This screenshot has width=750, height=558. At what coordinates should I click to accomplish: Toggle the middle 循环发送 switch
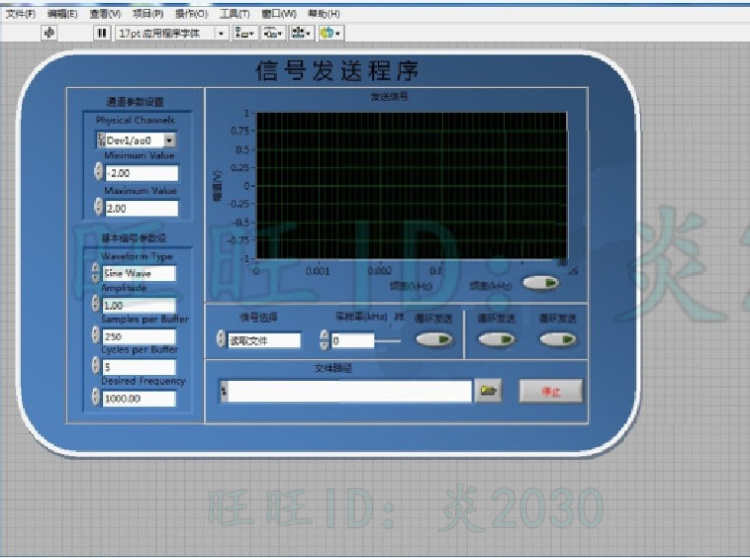click(496, 339)
